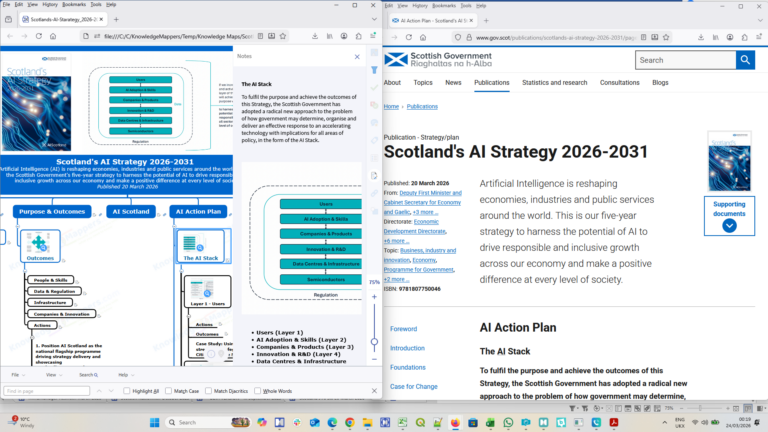Open History menu in left Firefox window
The width and height of the screenshot is (768, 432).
click(x=50, y=4)
